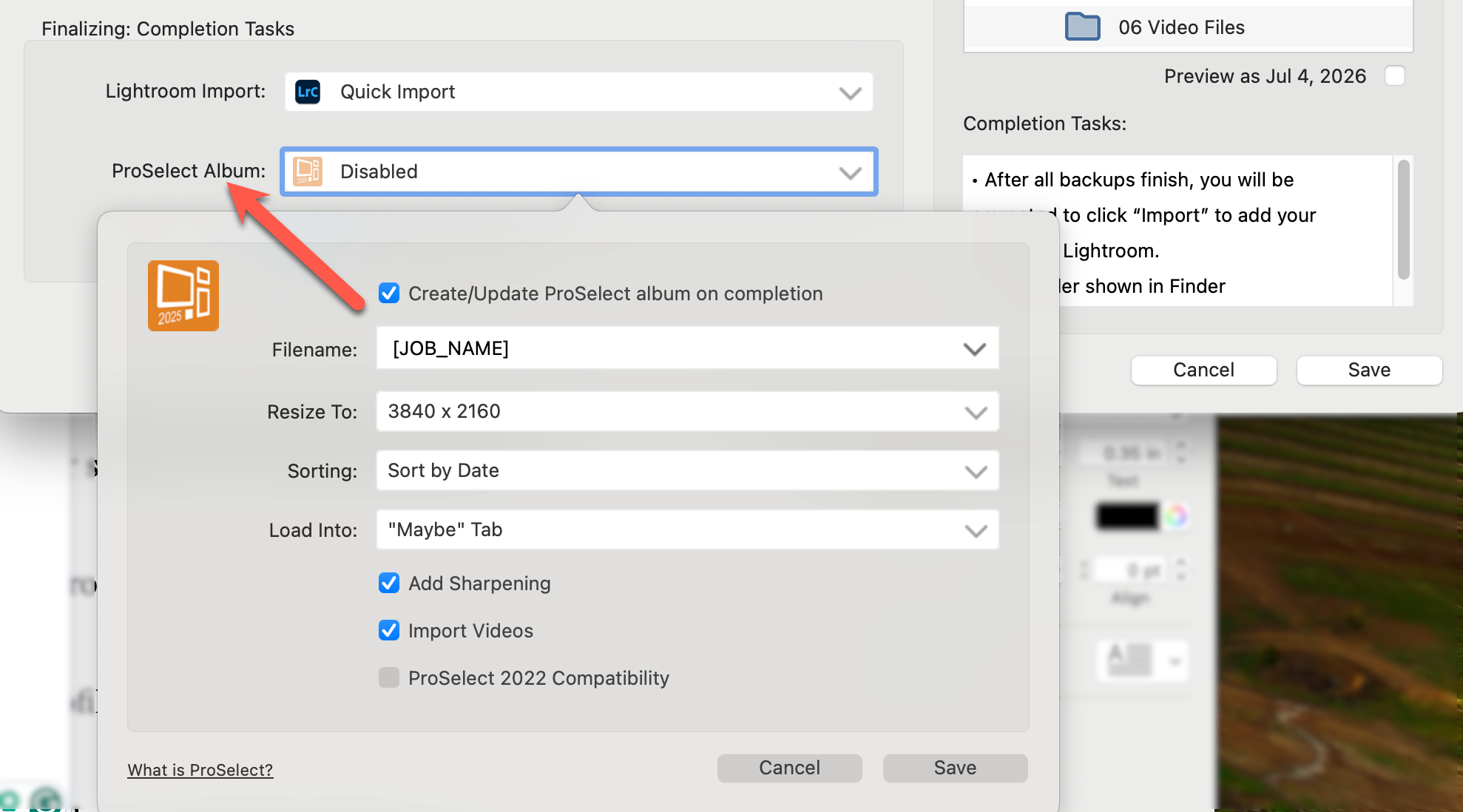Click the large ProSelect 2025 app icon
Screen dimensions: 1463x812
[x=183, y=296]
